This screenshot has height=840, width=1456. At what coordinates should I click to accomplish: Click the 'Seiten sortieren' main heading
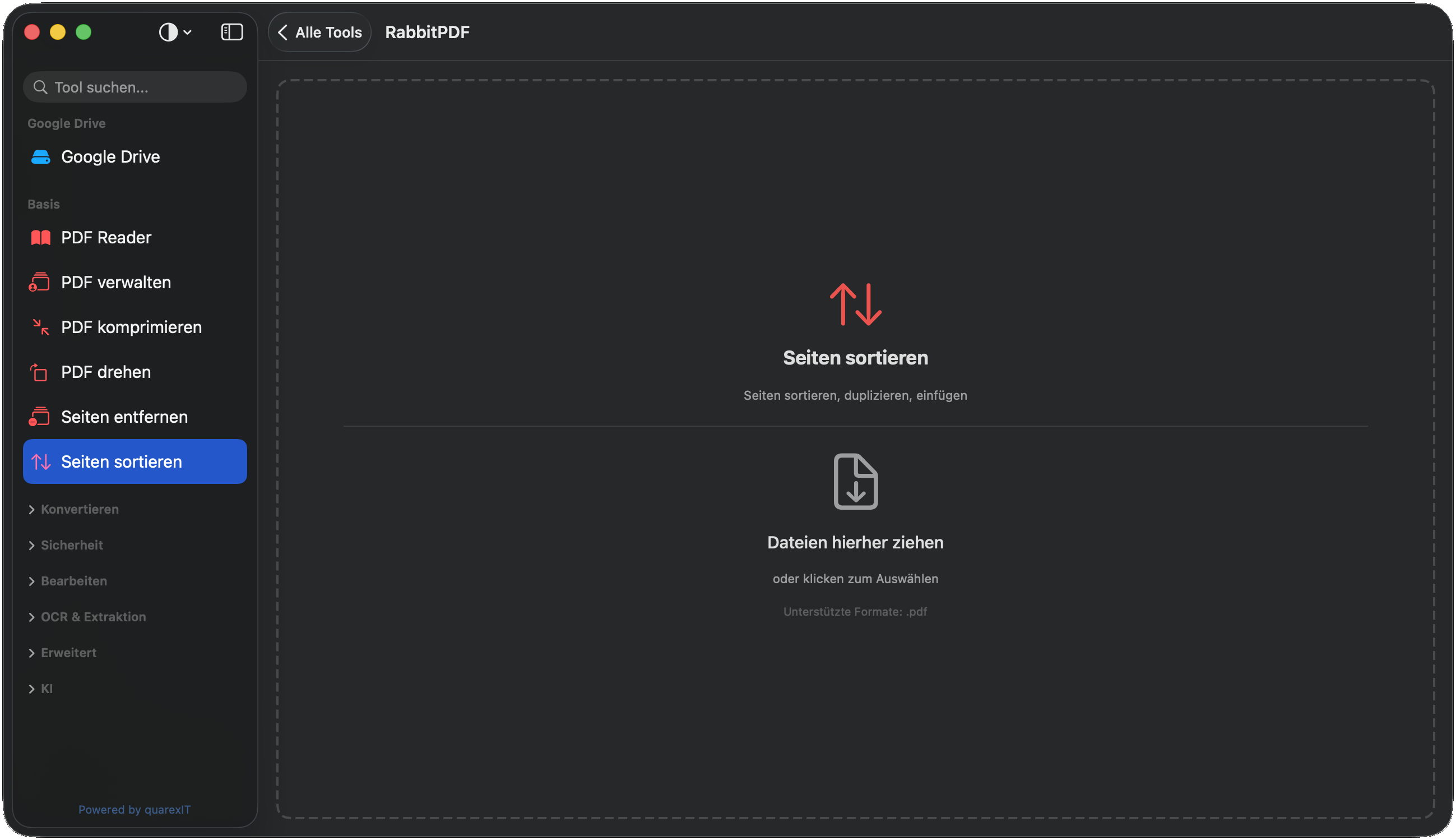(855, 358)
